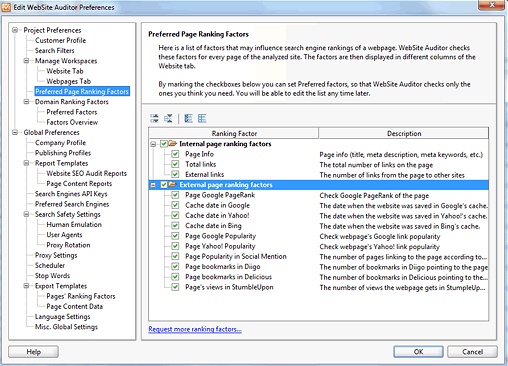Toggle Cache date in Yahoo! checkbox

click(175, 215)
